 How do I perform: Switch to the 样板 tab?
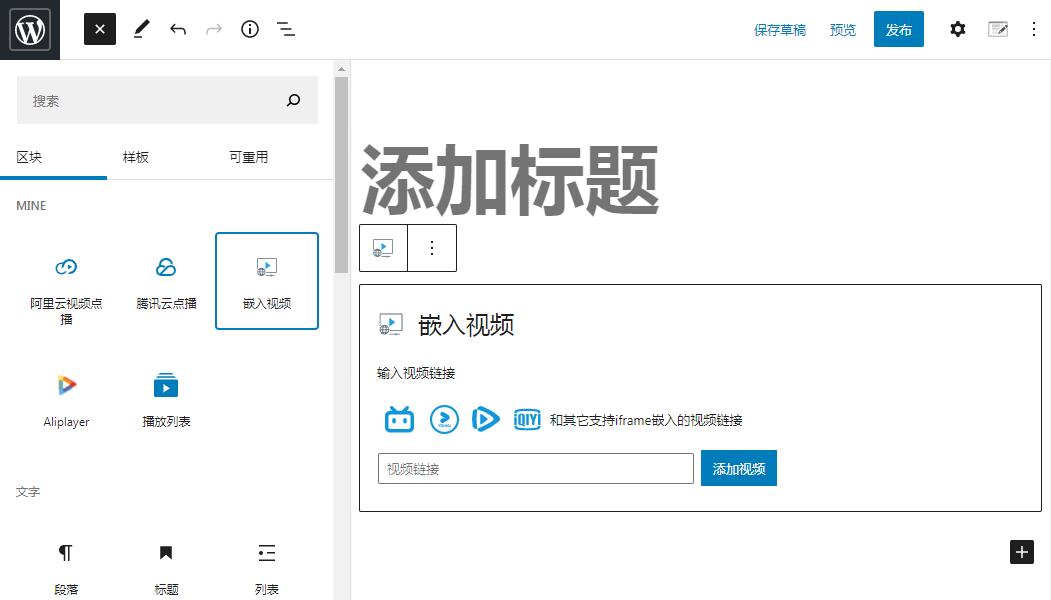[135, 157]
